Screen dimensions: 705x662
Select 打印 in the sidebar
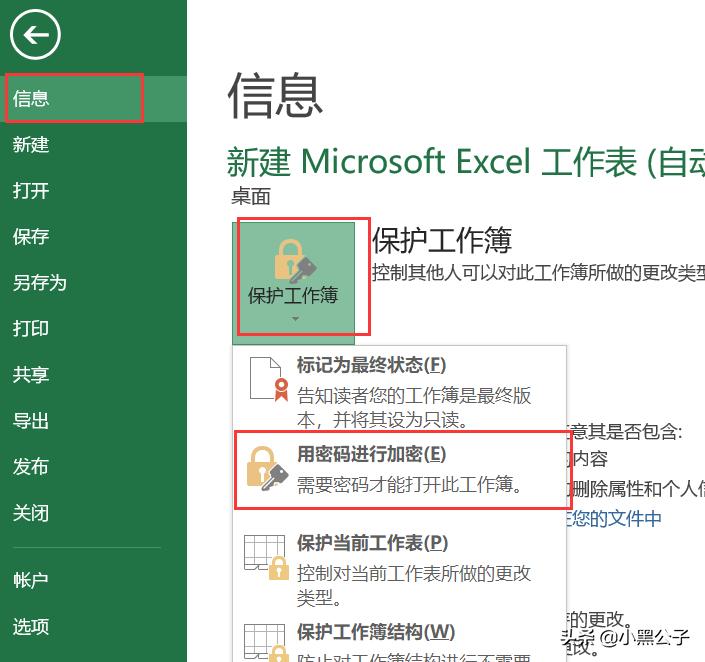[93, 329]
